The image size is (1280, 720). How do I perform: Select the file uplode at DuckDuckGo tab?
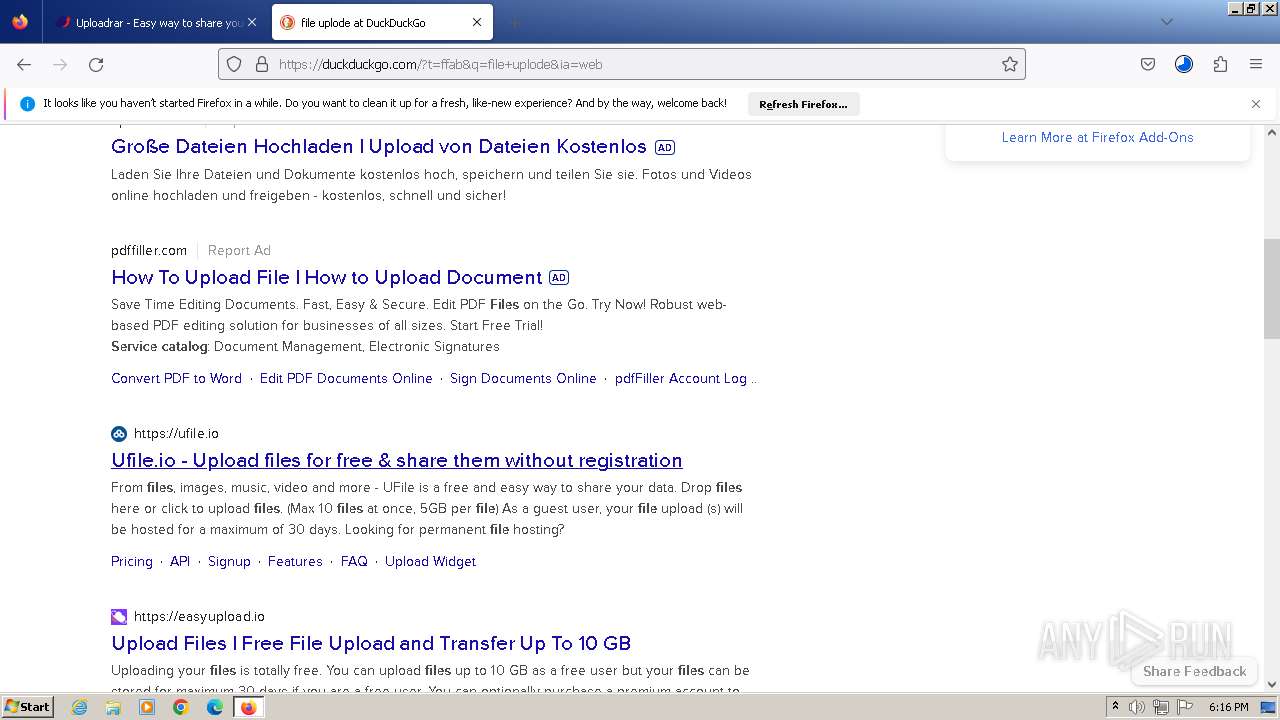380,22
